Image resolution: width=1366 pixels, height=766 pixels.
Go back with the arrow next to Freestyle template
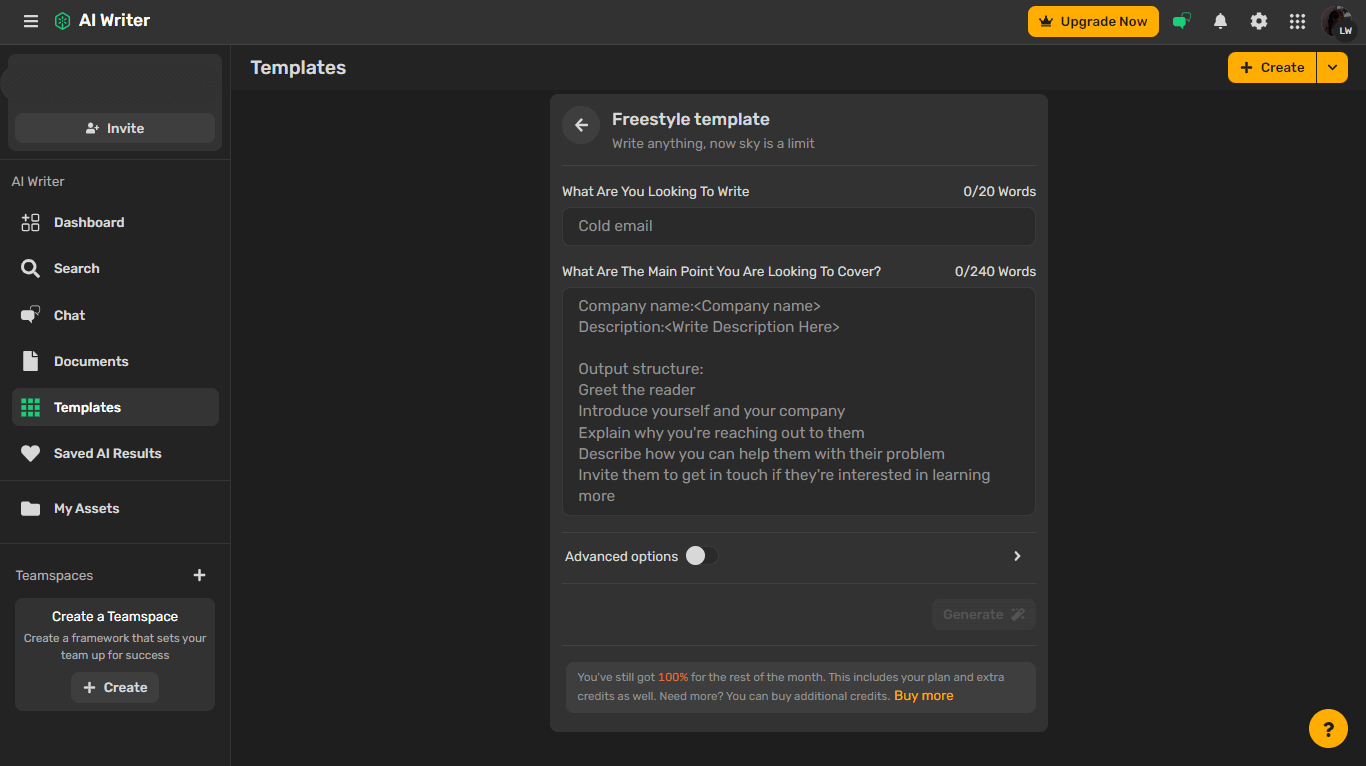click(581, 126)
